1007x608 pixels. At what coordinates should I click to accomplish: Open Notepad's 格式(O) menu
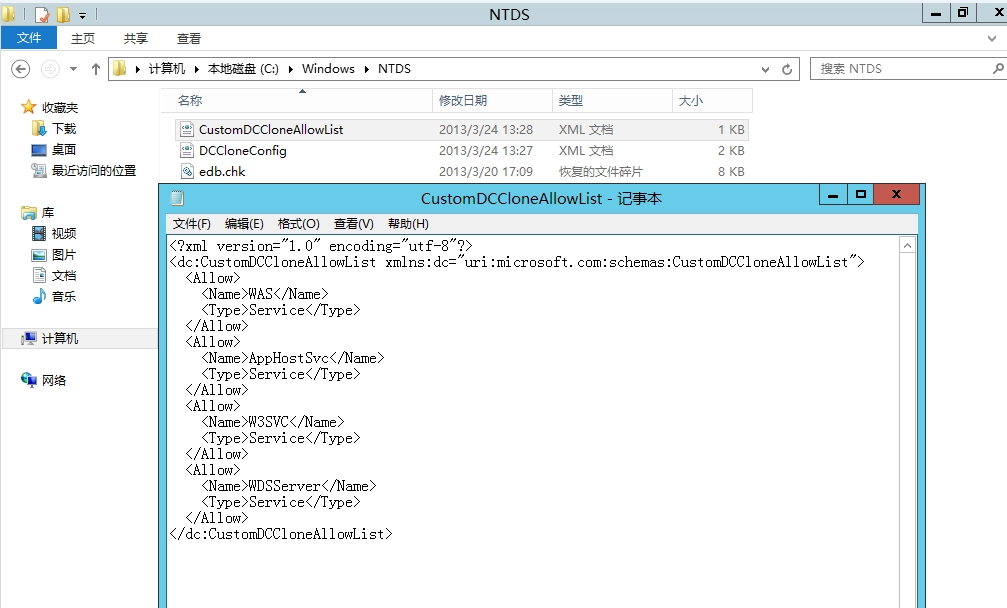point(298,224)
